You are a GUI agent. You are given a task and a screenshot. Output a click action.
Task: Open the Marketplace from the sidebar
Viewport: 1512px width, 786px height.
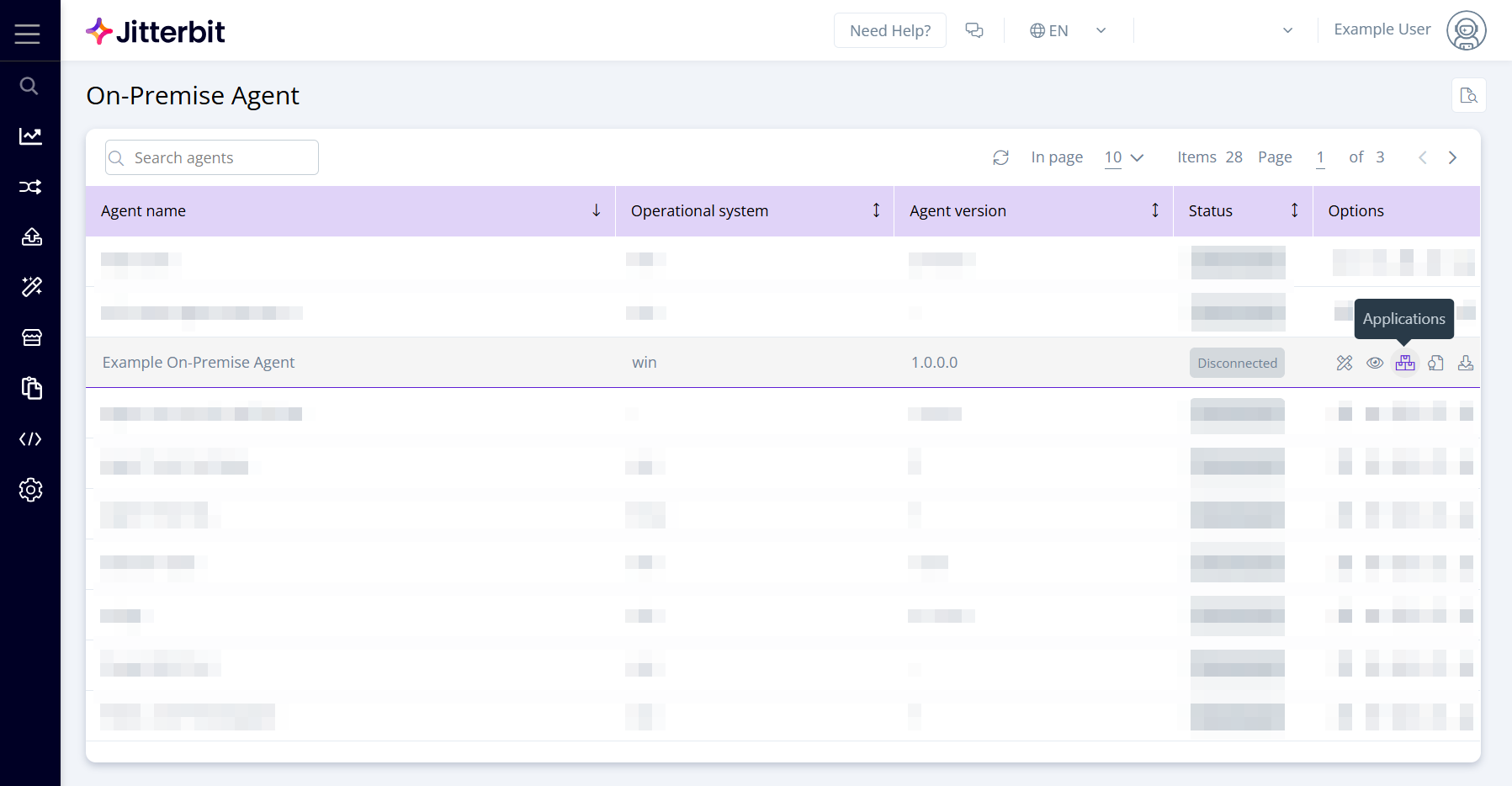click(x=30, y=337)
